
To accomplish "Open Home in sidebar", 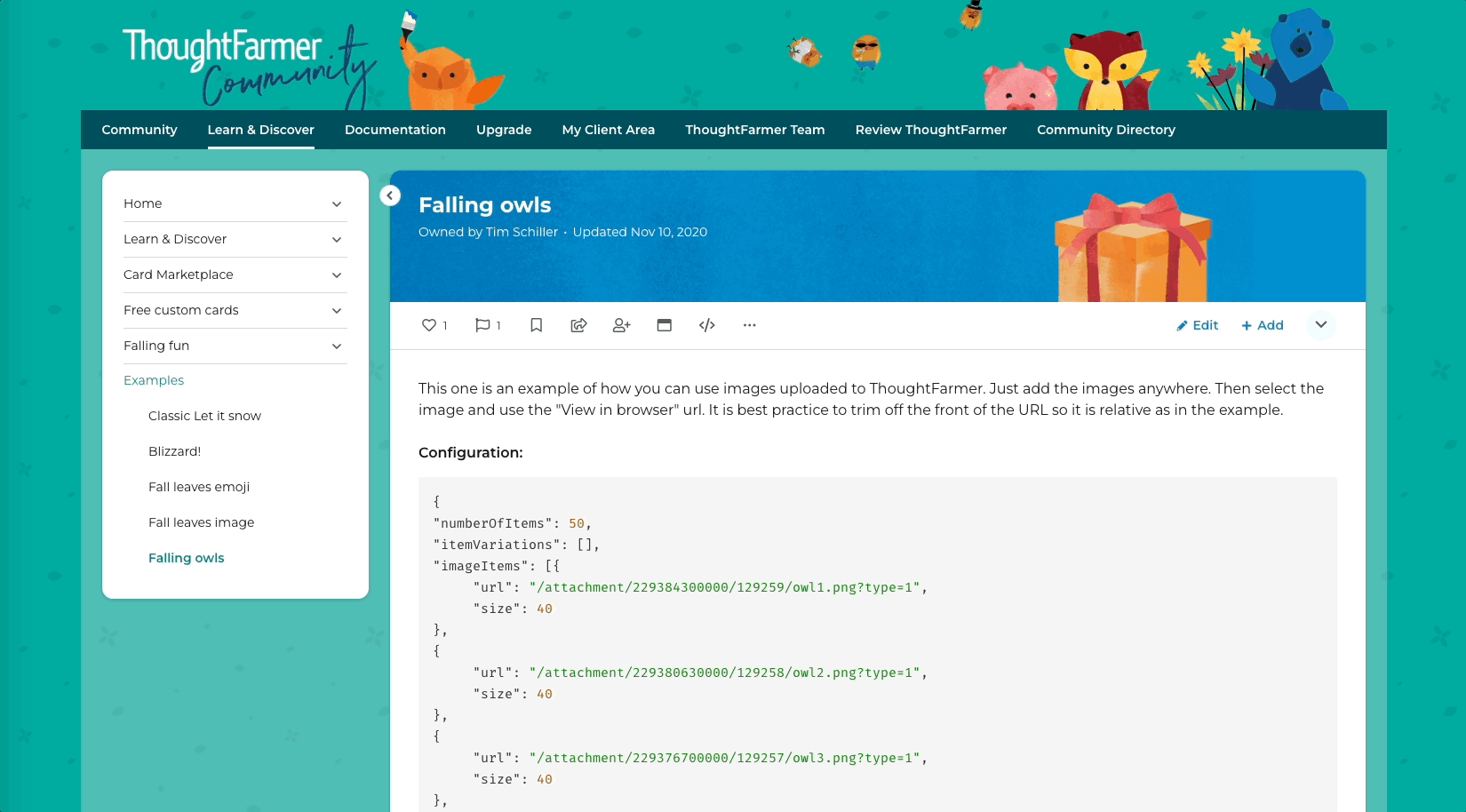I will [x=143, y=203].
